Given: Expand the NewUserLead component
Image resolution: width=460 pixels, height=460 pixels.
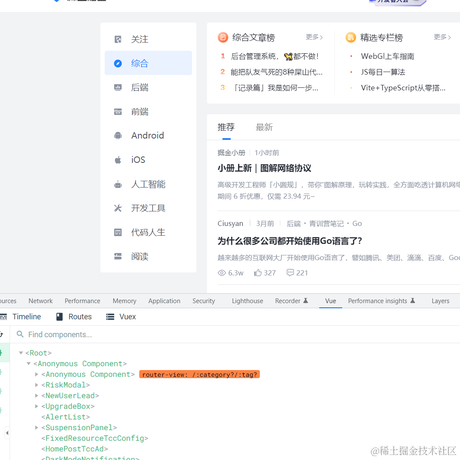Looking at the screenshot, I should (36, 396).
